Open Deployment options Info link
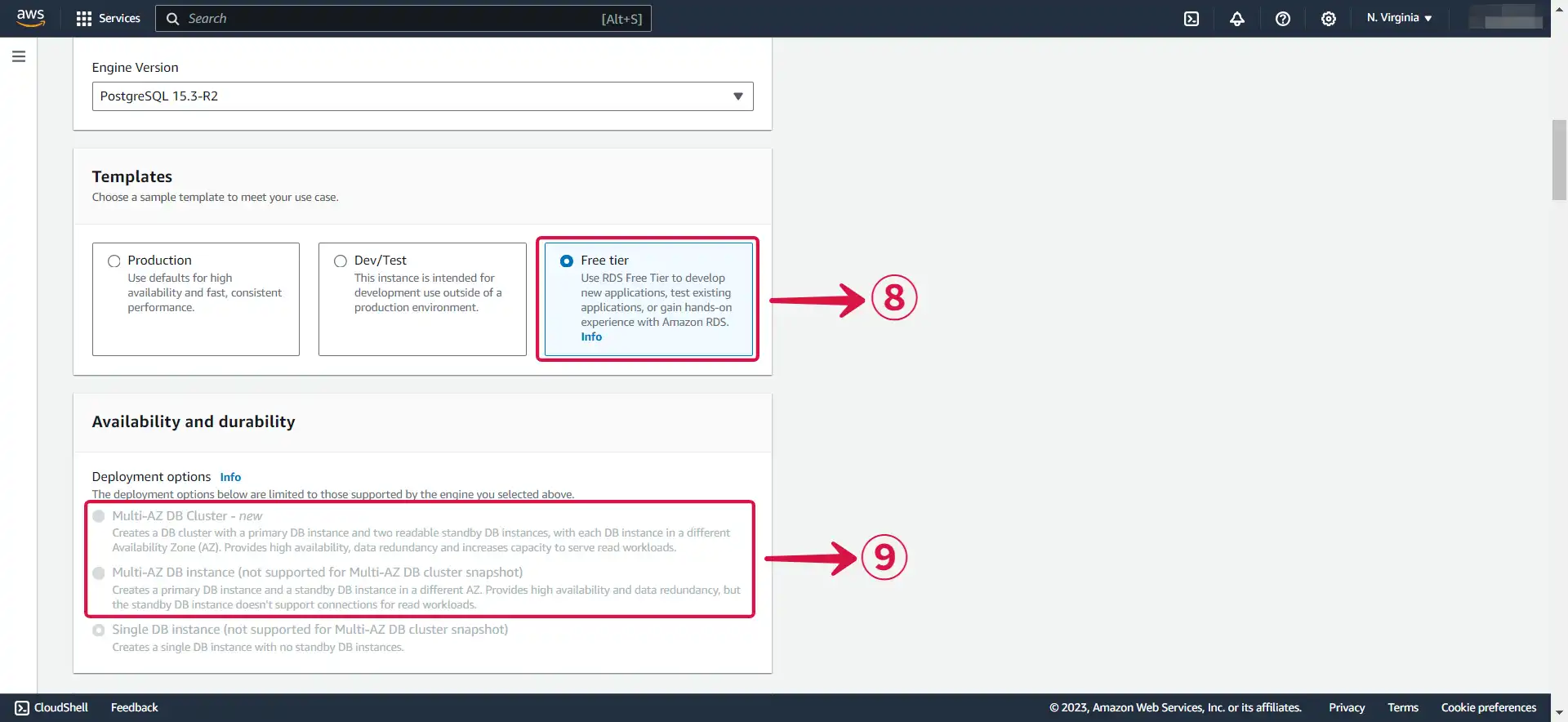This screenshot has height=722, width=1568. coord(230,477)
